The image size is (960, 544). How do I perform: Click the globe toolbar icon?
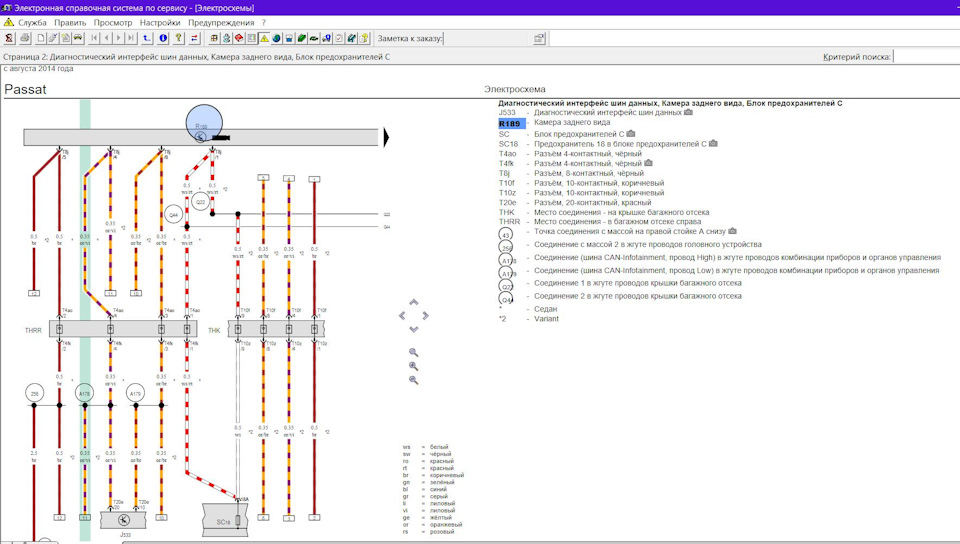[x=276, y=38]
